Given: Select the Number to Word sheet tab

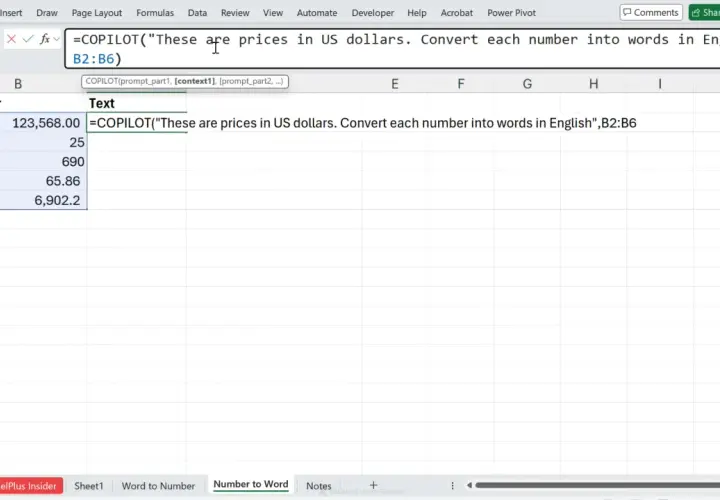Looking at the screenshot, I should click(251, 484).
